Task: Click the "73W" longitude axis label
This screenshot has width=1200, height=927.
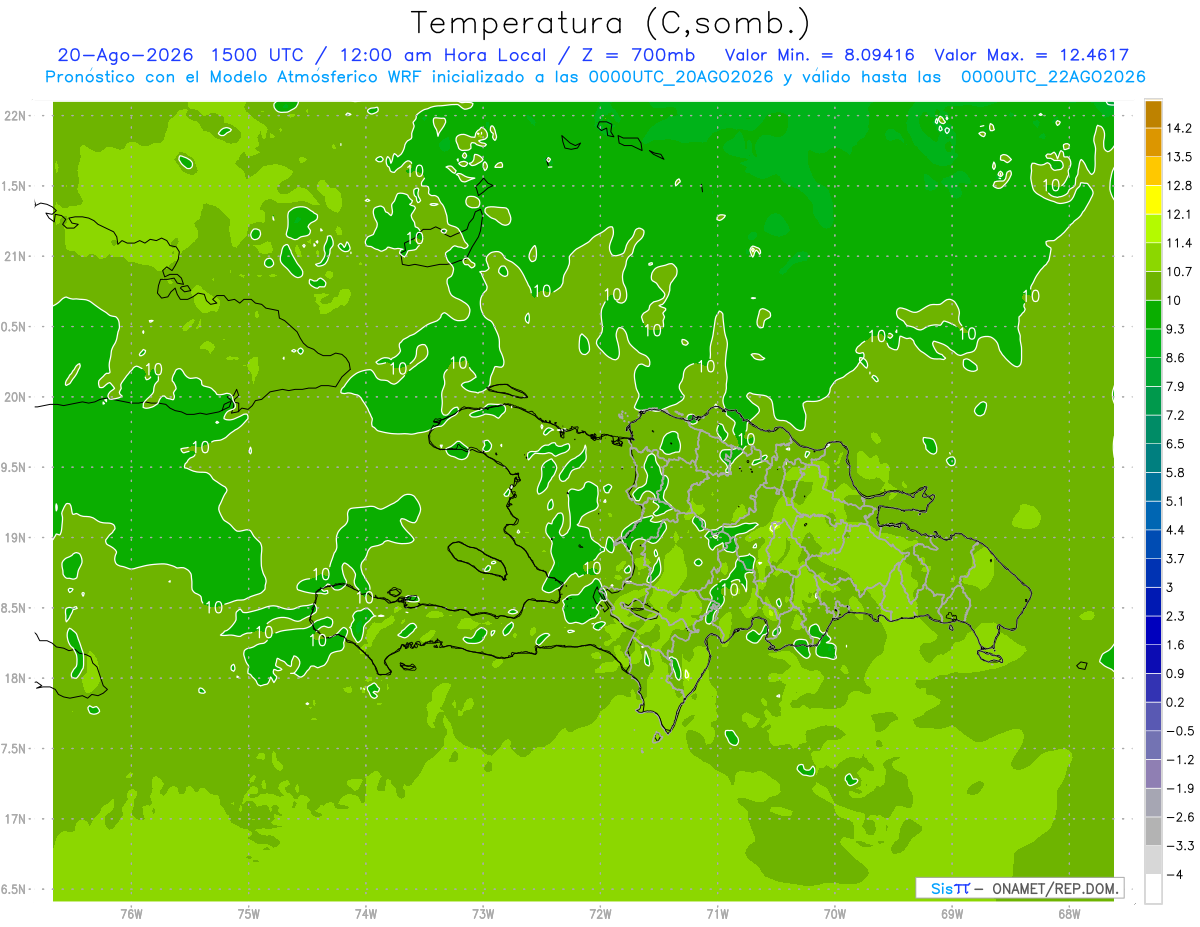Action: [x=483, y=914]
